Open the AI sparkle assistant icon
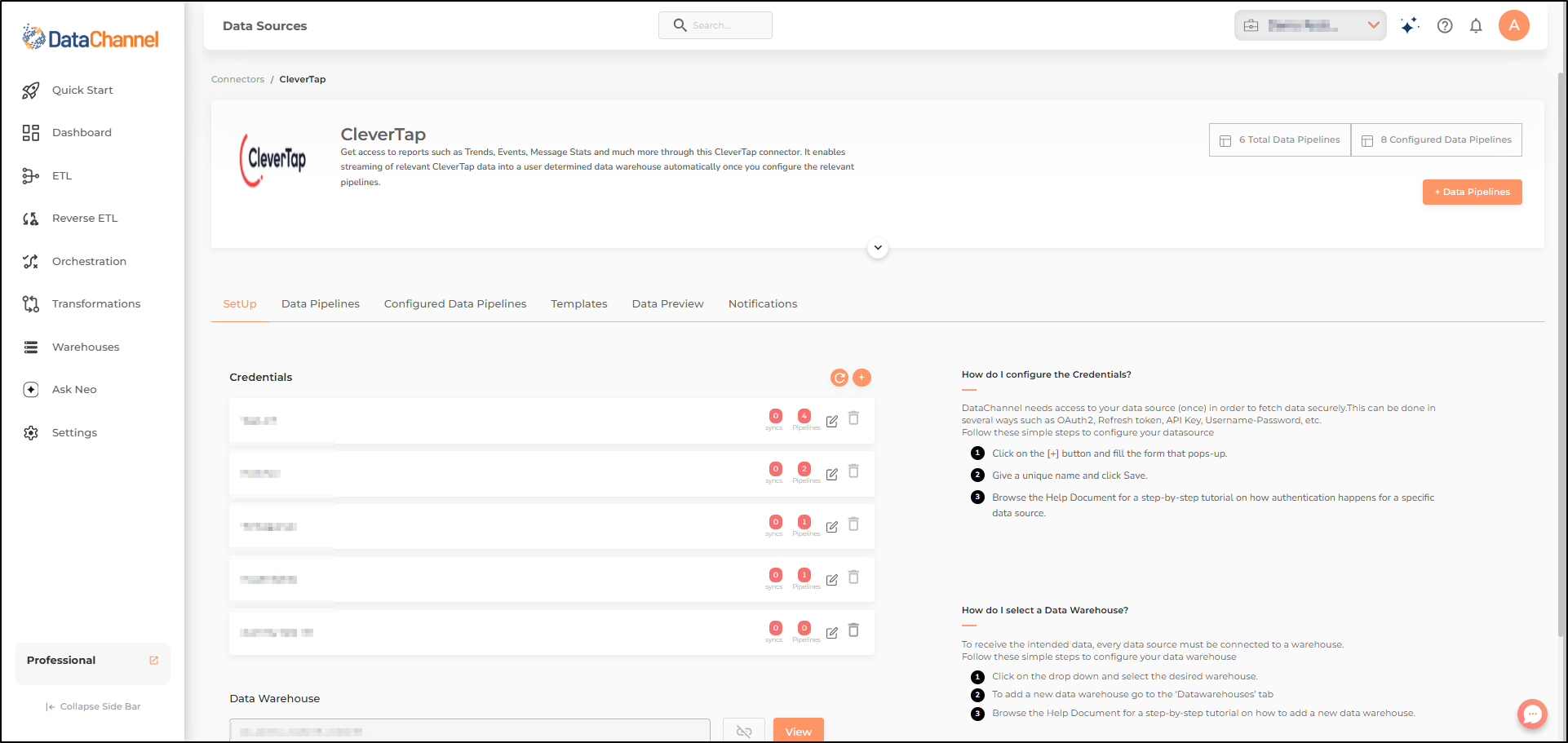 click(1409, 25)
